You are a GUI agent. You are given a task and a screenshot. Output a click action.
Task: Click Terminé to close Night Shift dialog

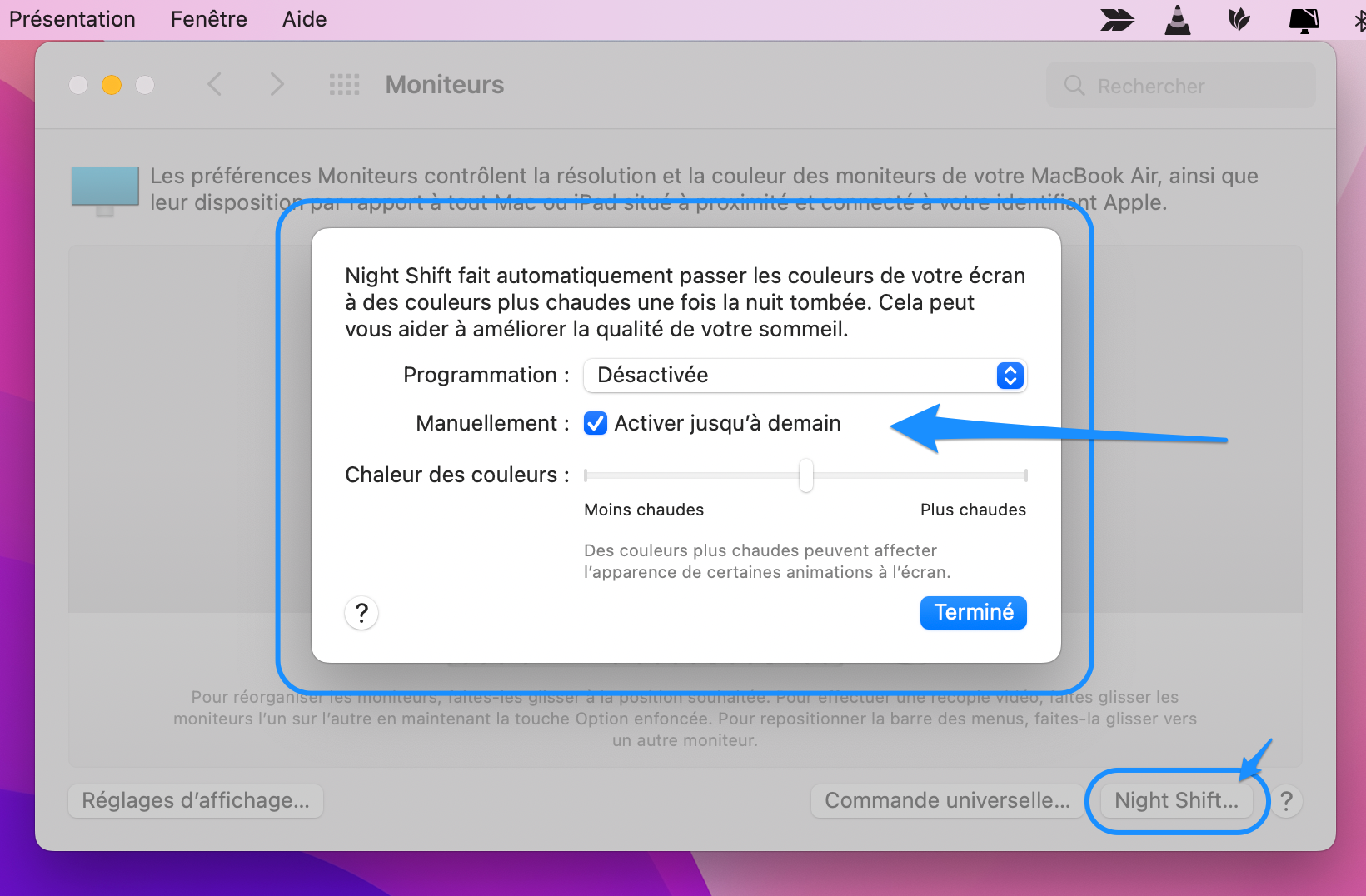[973, 613]
